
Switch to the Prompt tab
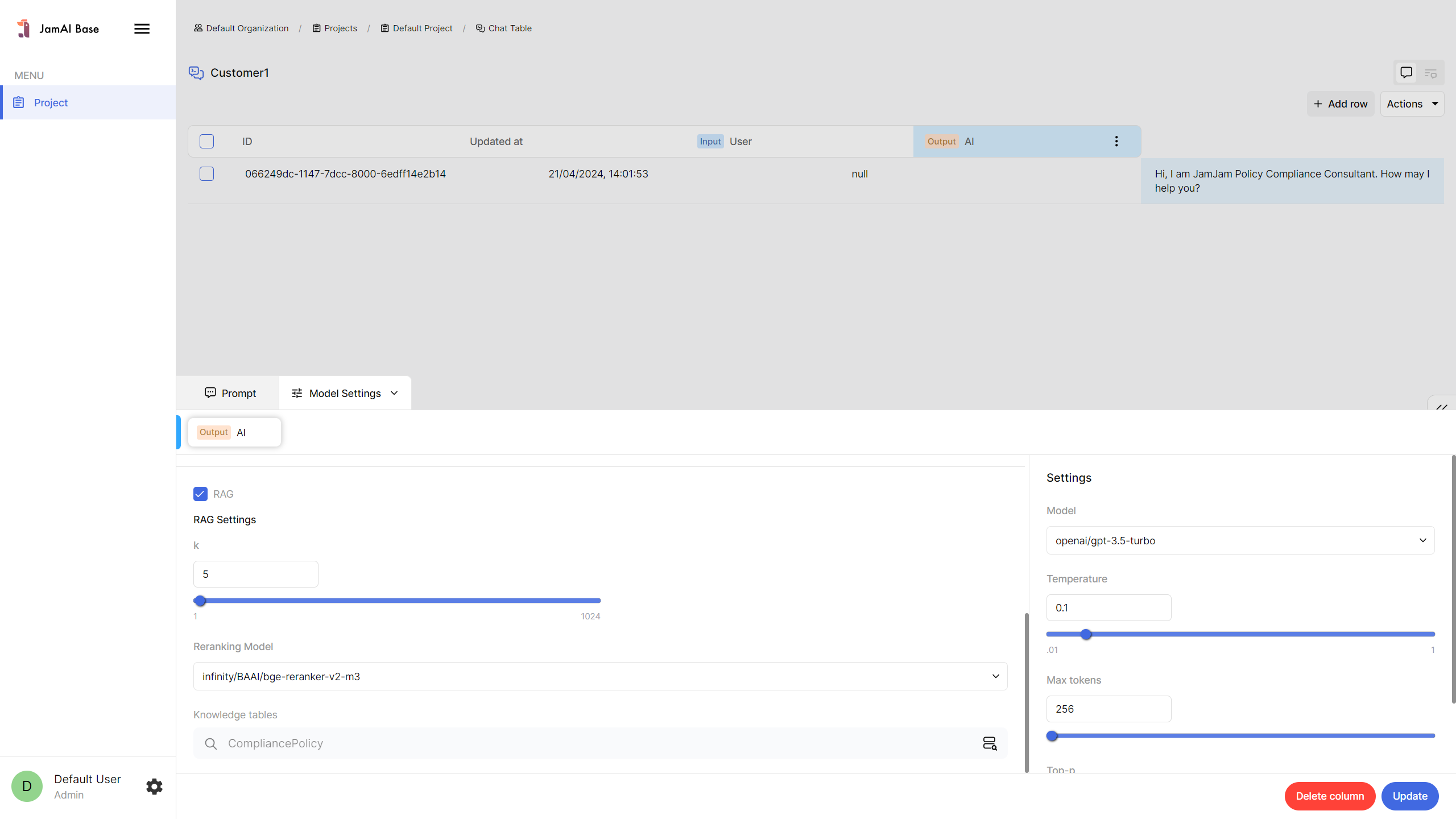(x=230, y=393)
